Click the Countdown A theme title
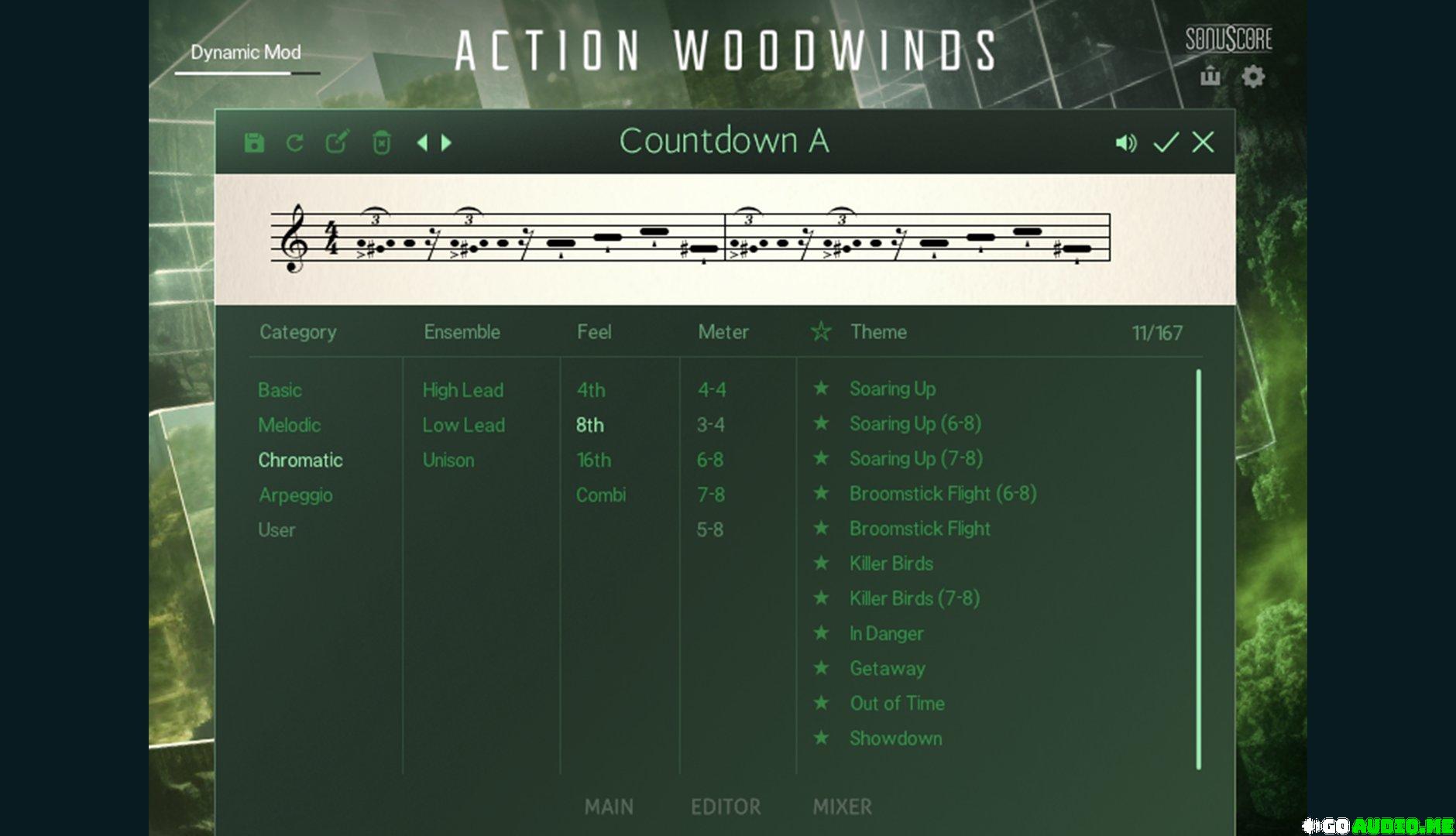The height and width of the screenshot is (836, 1456). click(724, 141)
